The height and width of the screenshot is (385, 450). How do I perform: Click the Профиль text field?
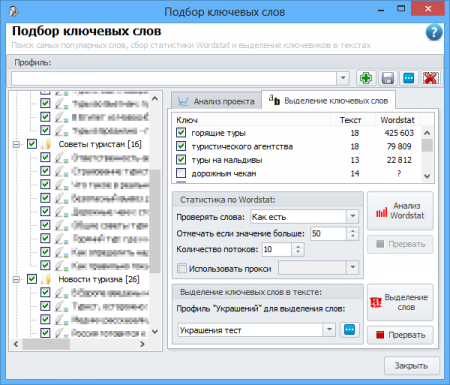[174, 79]
